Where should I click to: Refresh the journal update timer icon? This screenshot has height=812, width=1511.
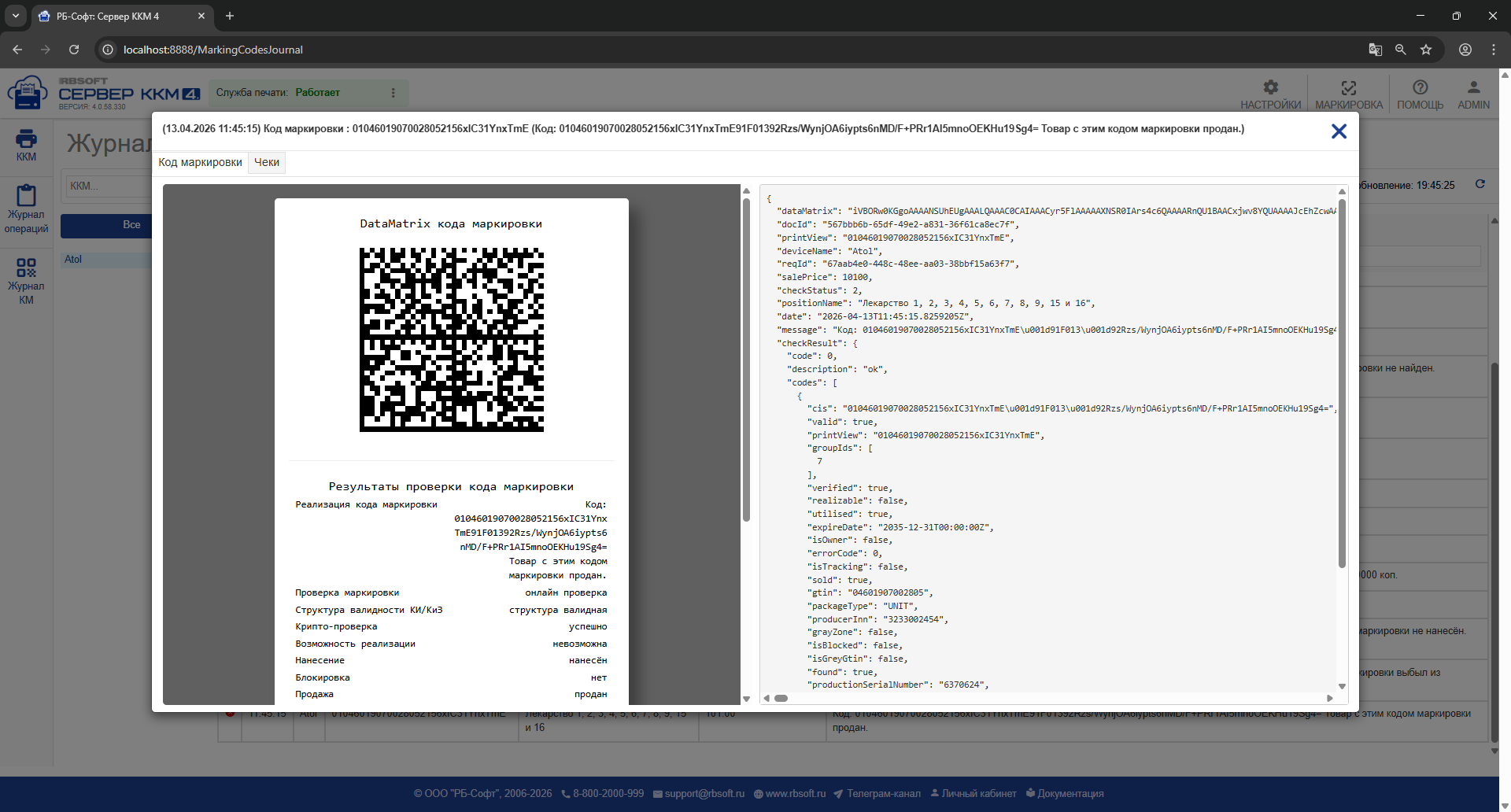coord(1480,184)
